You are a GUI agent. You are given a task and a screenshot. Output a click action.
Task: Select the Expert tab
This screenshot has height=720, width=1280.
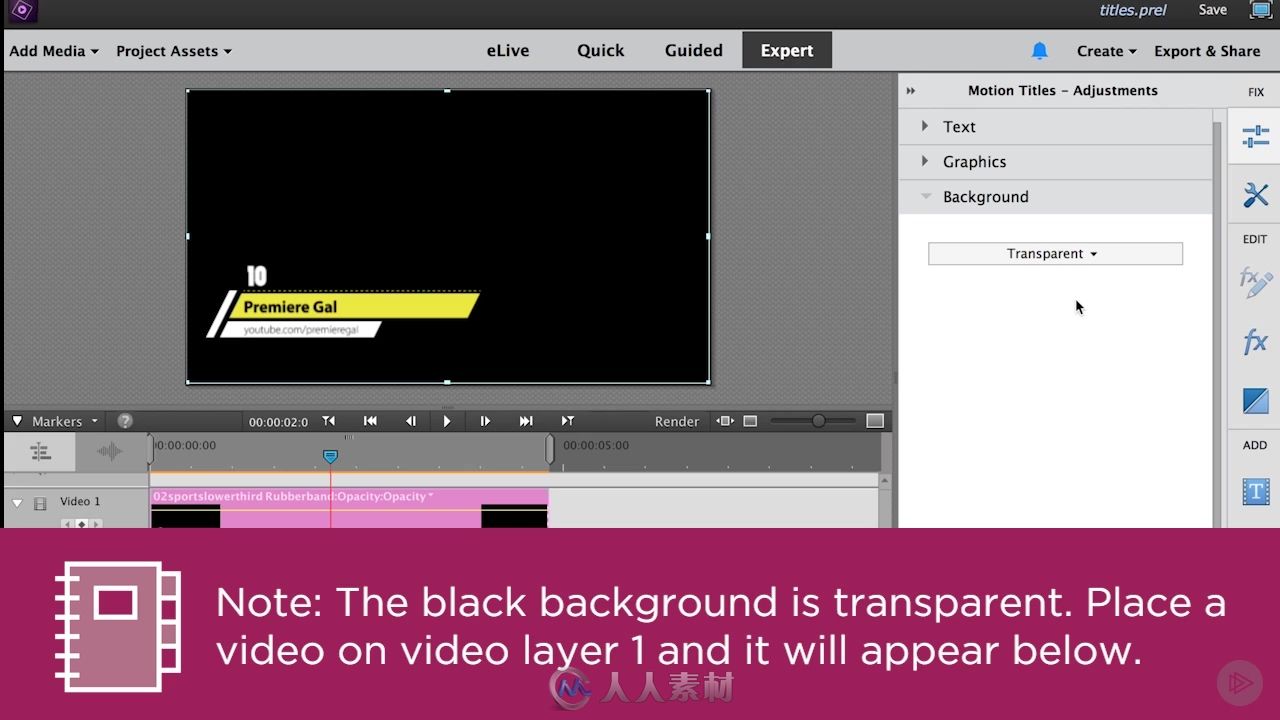click(787, 50)
